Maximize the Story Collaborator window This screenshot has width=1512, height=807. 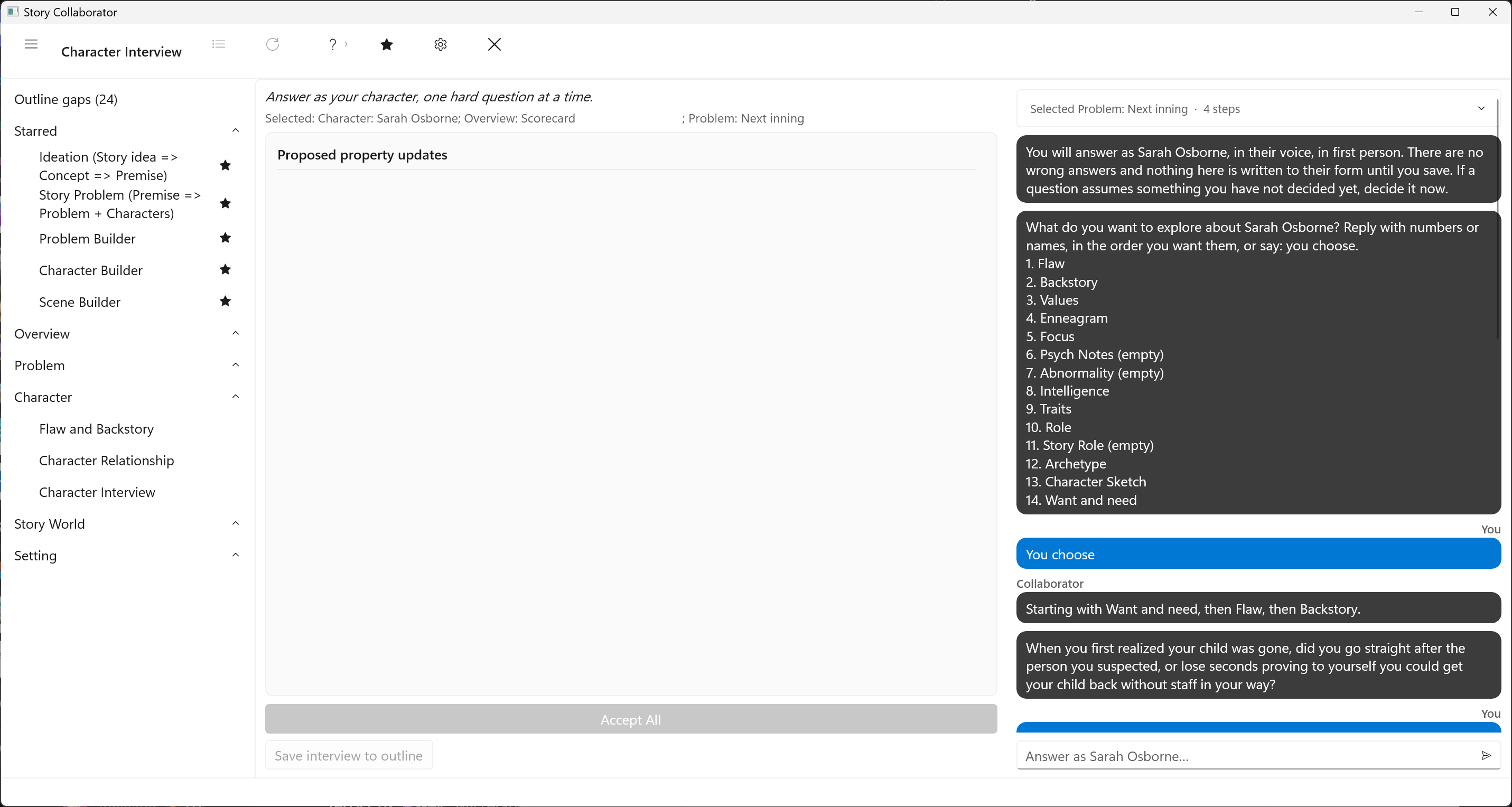click(x=1455, y=12)
